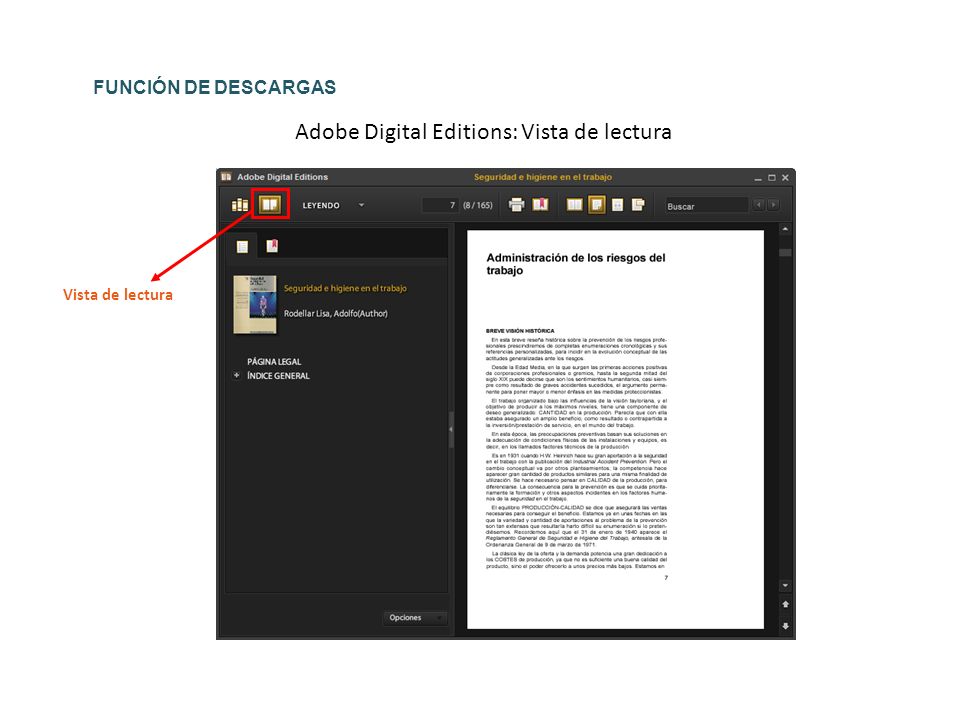This screenshot has width=960, height=720.
Task: Click the page number field showing 7
Action: pyautogui.click(x=440, y=205)
